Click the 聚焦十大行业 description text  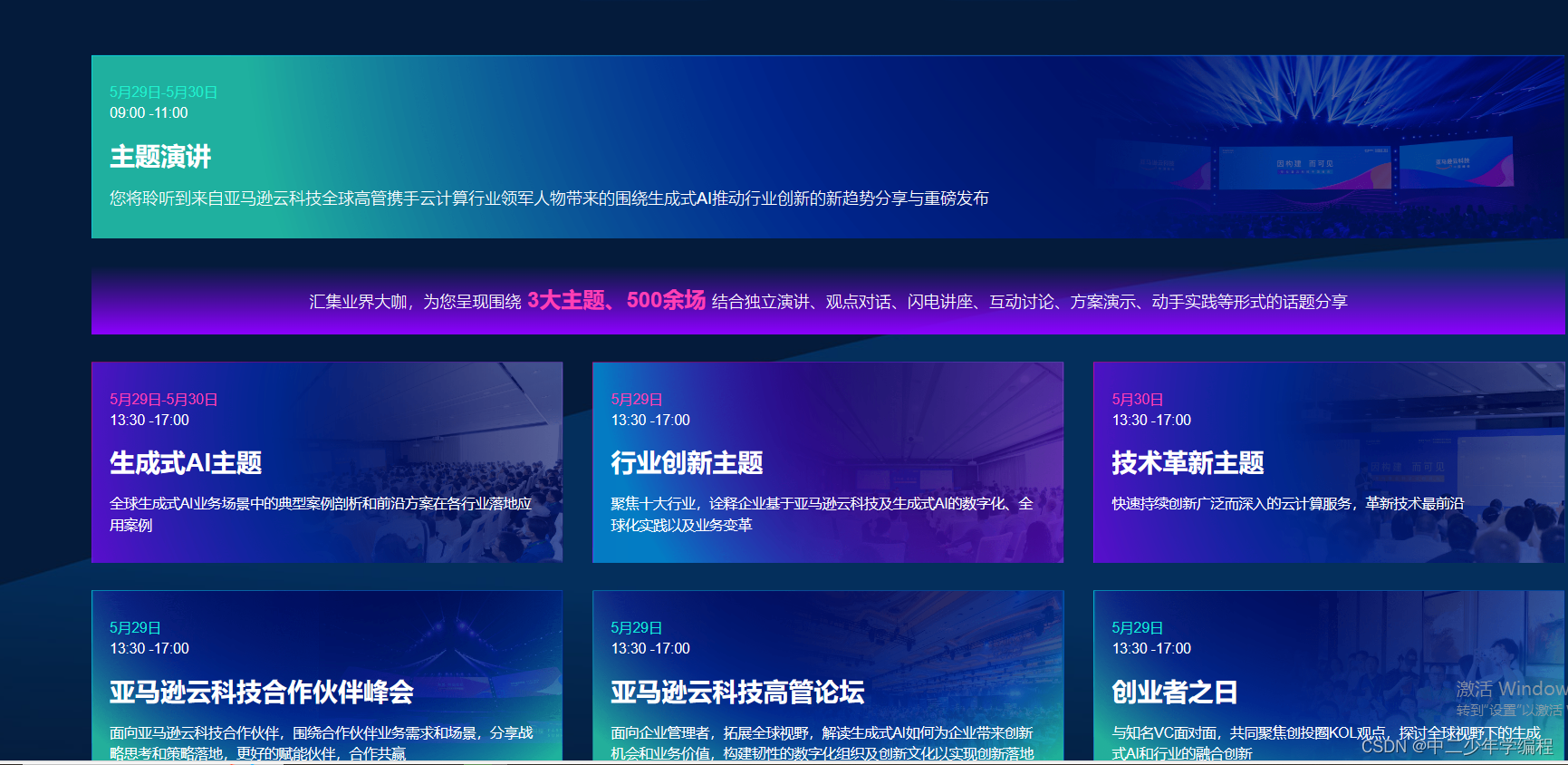(x=822, y=514)
